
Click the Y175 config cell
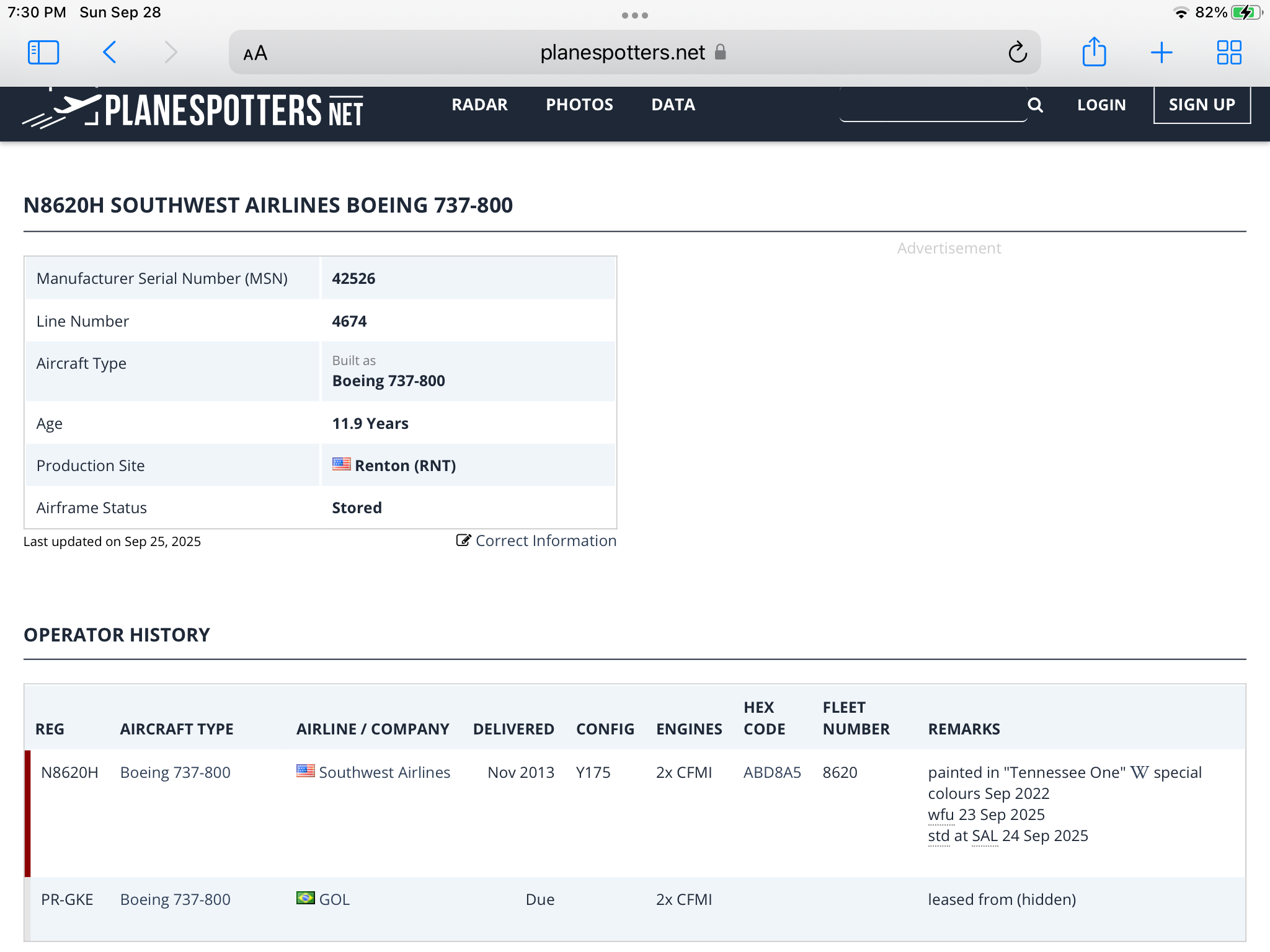tap(593, 772)
